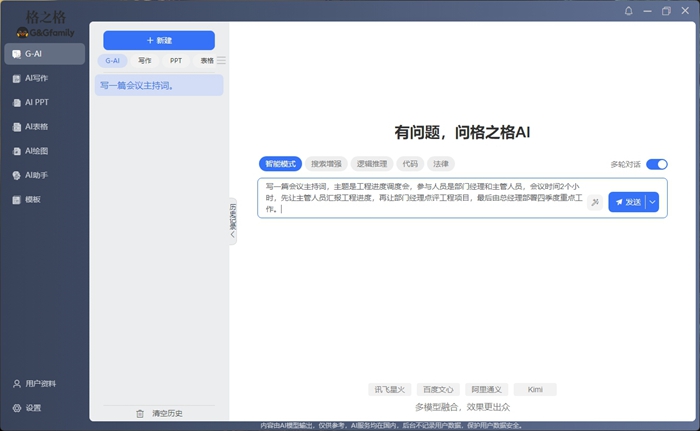Image resolution: width=700 pixels, height=431 pixels.
Task: Click inside the prompt text input box
Action: (x=420, y=197)
